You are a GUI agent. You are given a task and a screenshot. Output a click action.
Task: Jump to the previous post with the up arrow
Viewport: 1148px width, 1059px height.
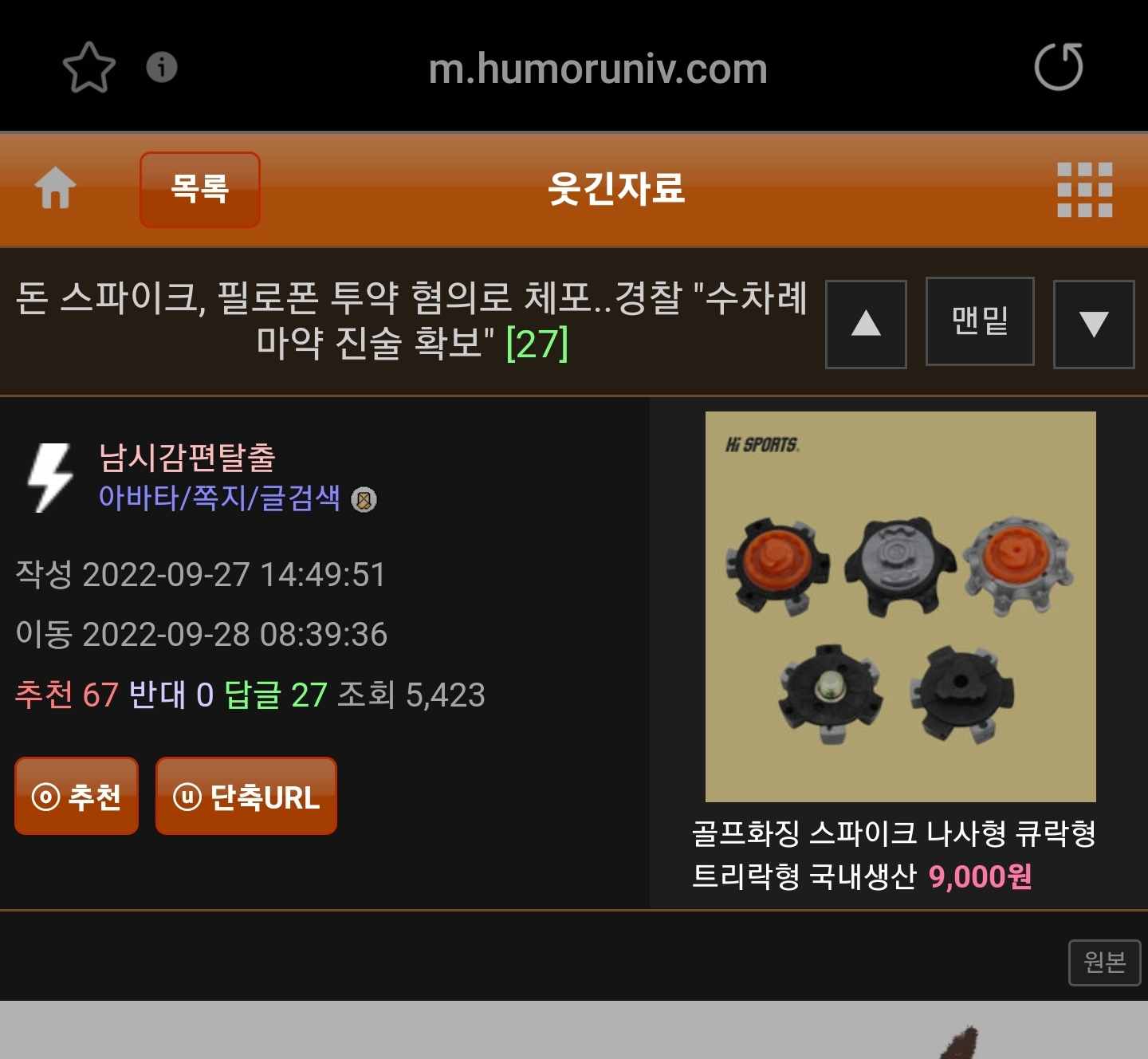[866, 324]
